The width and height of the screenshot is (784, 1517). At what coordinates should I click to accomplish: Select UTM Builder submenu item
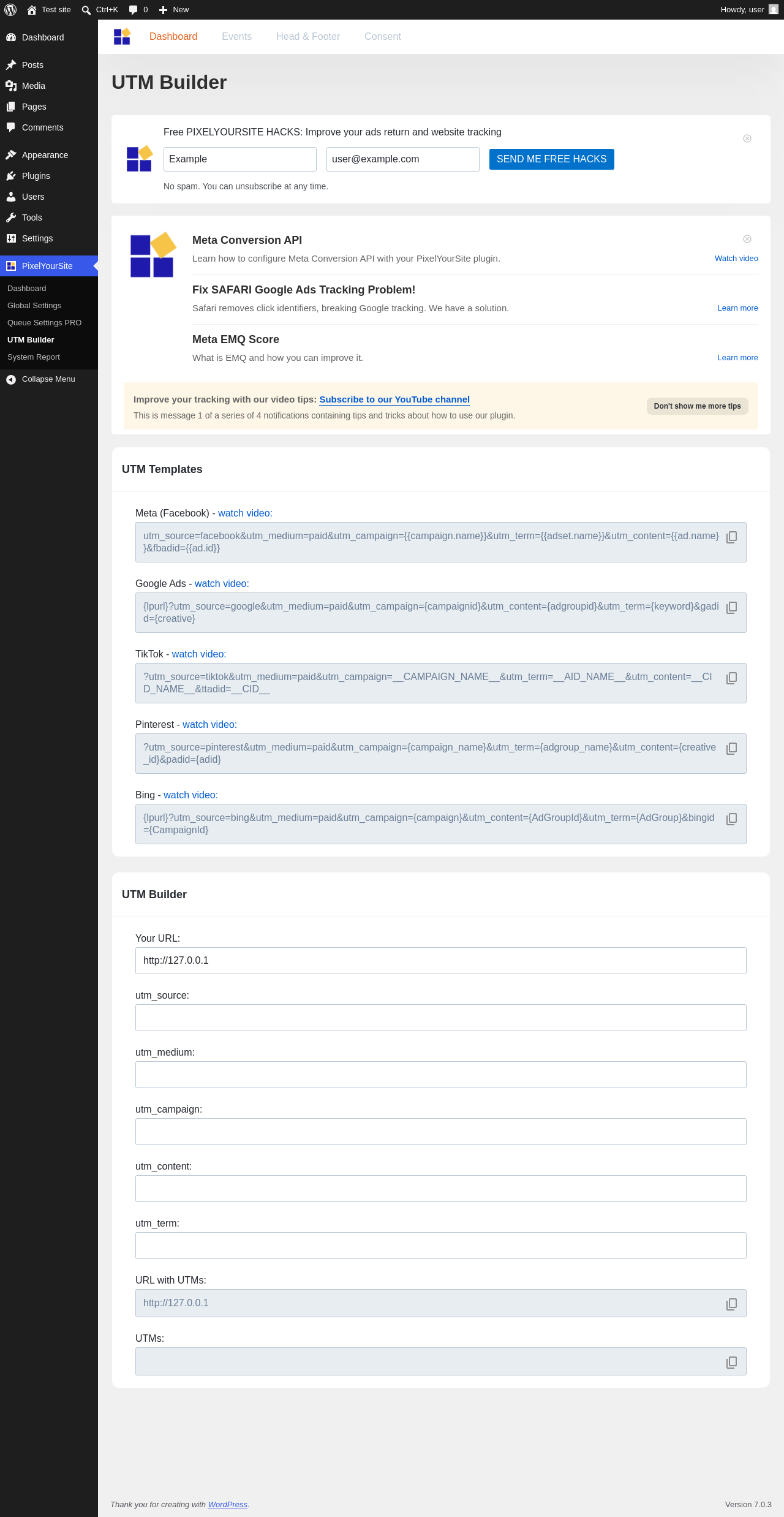(49, 340)
